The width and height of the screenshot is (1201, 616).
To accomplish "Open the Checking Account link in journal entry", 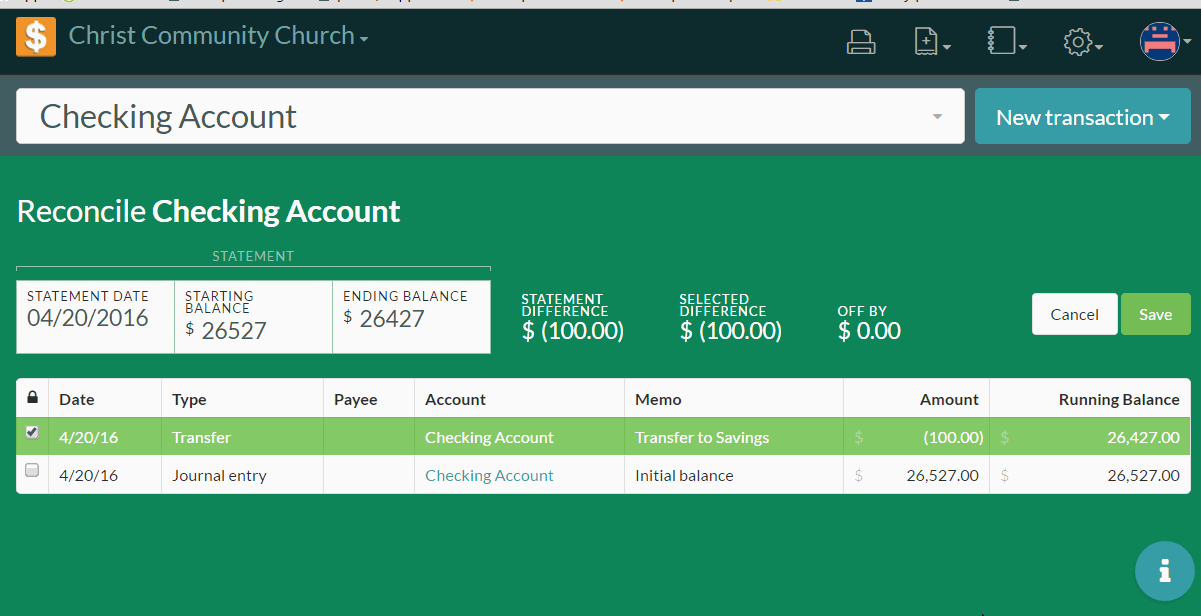I will click(489, 475).
